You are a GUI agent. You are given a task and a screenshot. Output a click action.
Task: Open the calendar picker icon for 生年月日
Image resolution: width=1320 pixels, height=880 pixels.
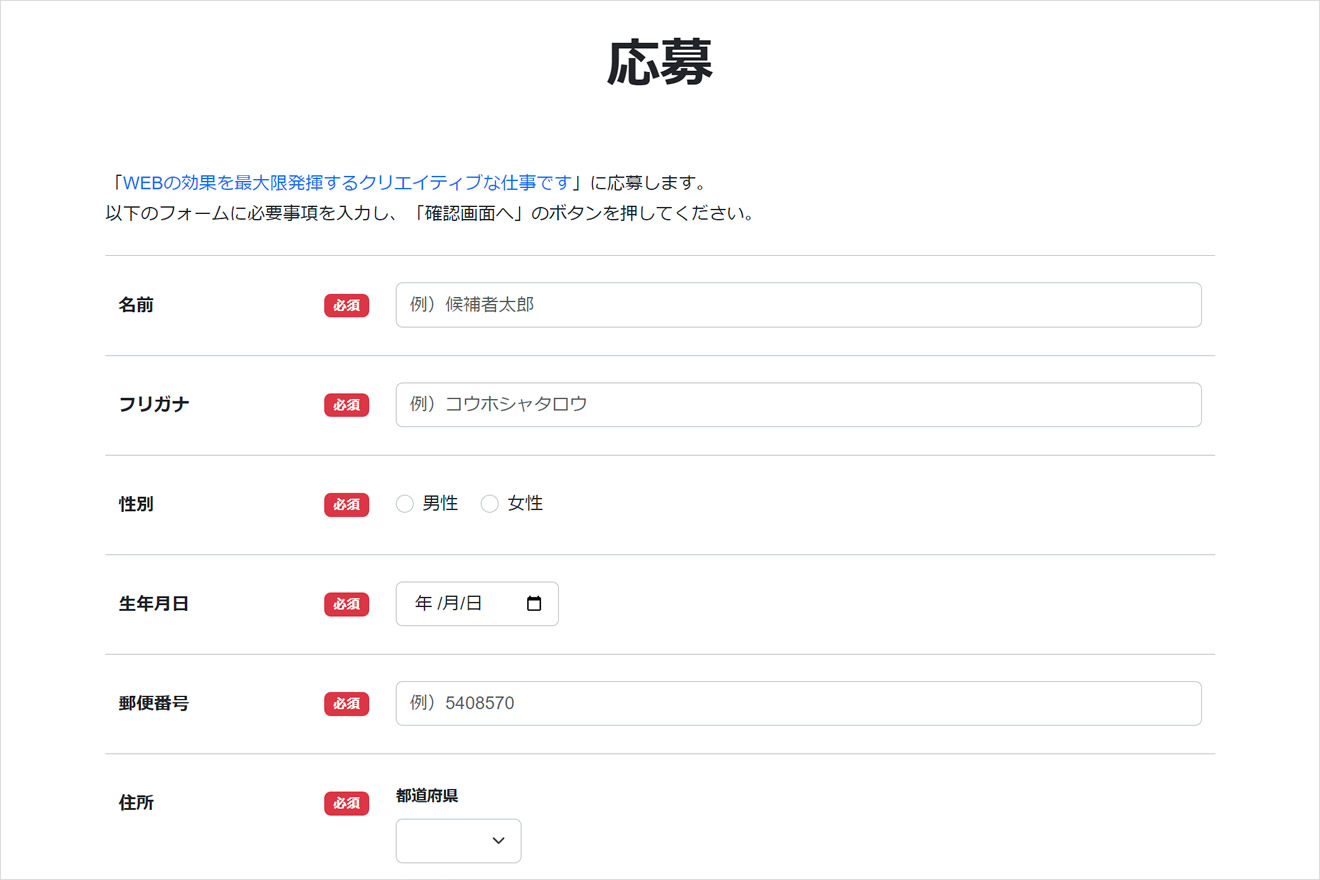534,604
